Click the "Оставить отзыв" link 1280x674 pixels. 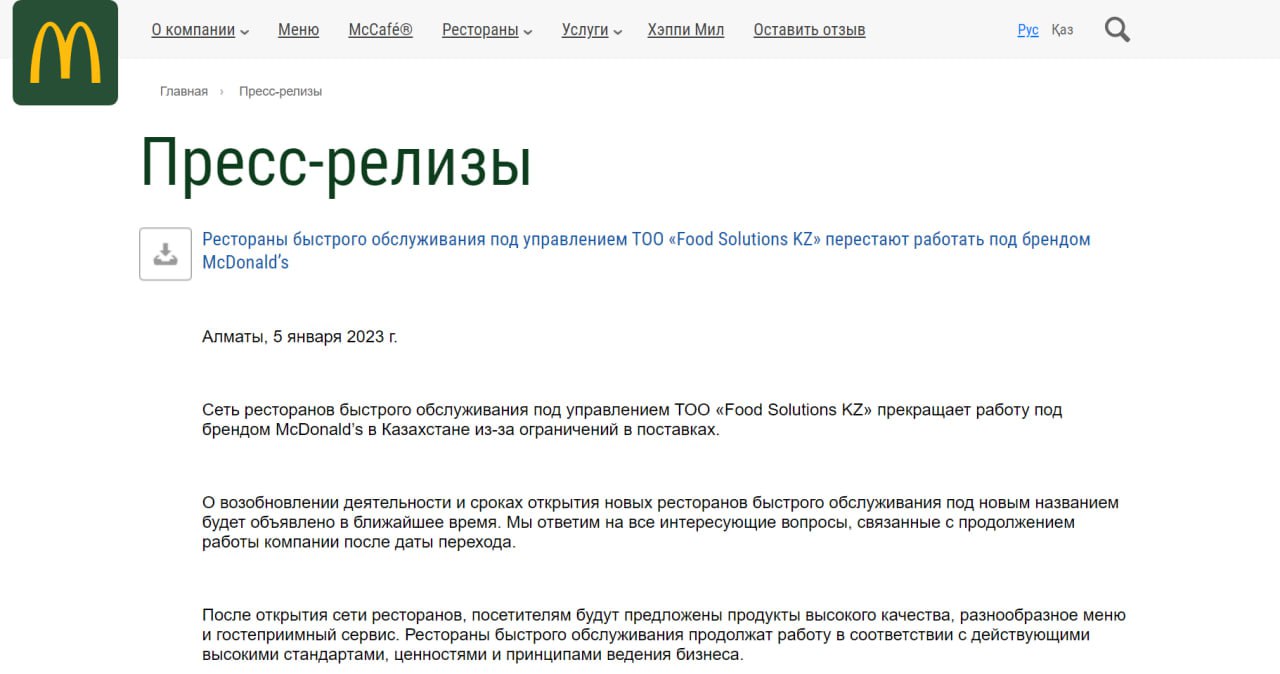(x=809, y=30)
